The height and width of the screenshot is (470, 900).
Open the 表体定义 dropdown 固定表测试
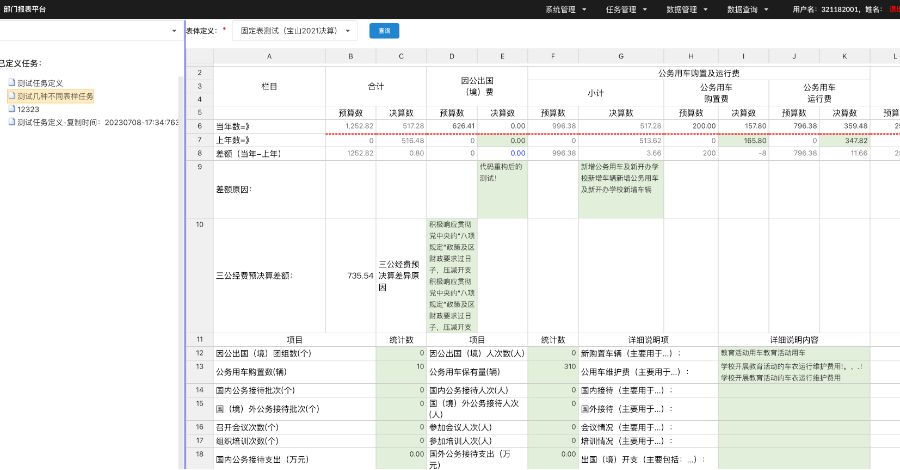pos(295,31)
